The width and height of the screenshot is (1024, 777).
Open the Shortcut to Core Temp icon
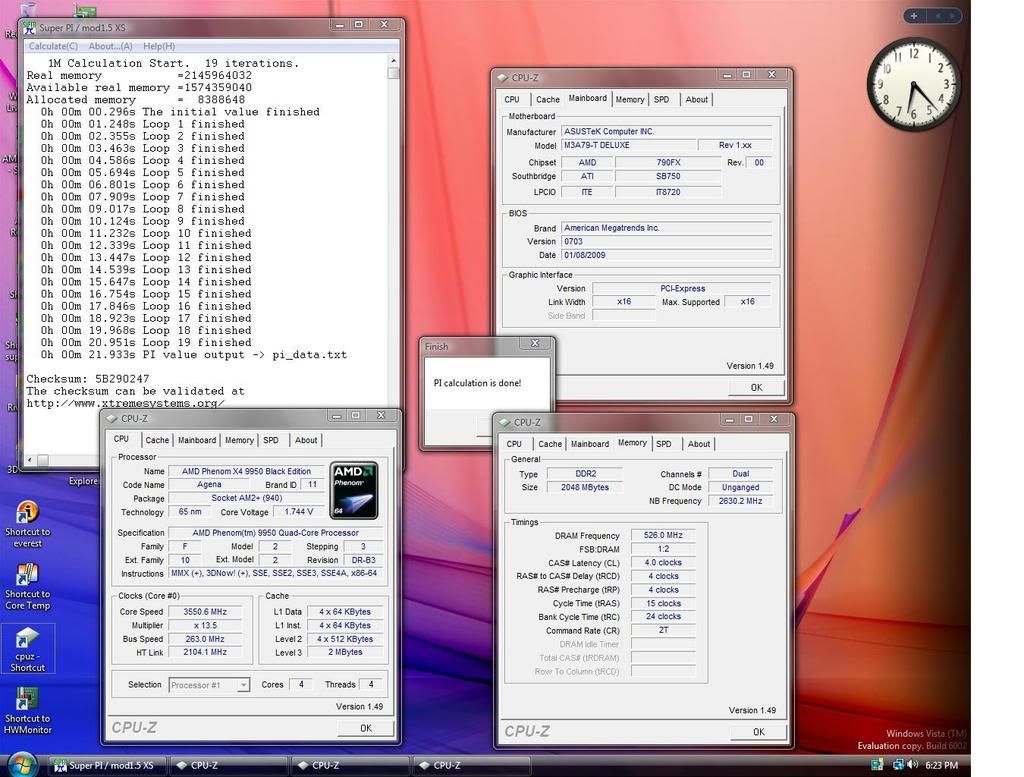[27, 587]
